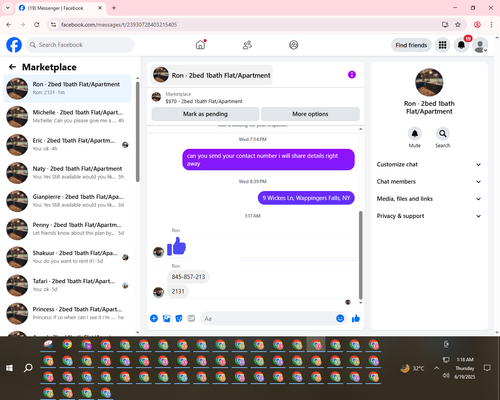Viewport: 500px width, 400px height.
Task: Open Naty's 2bed 1bath conversation
Action: pyautogui.click(x=67, y=173)
